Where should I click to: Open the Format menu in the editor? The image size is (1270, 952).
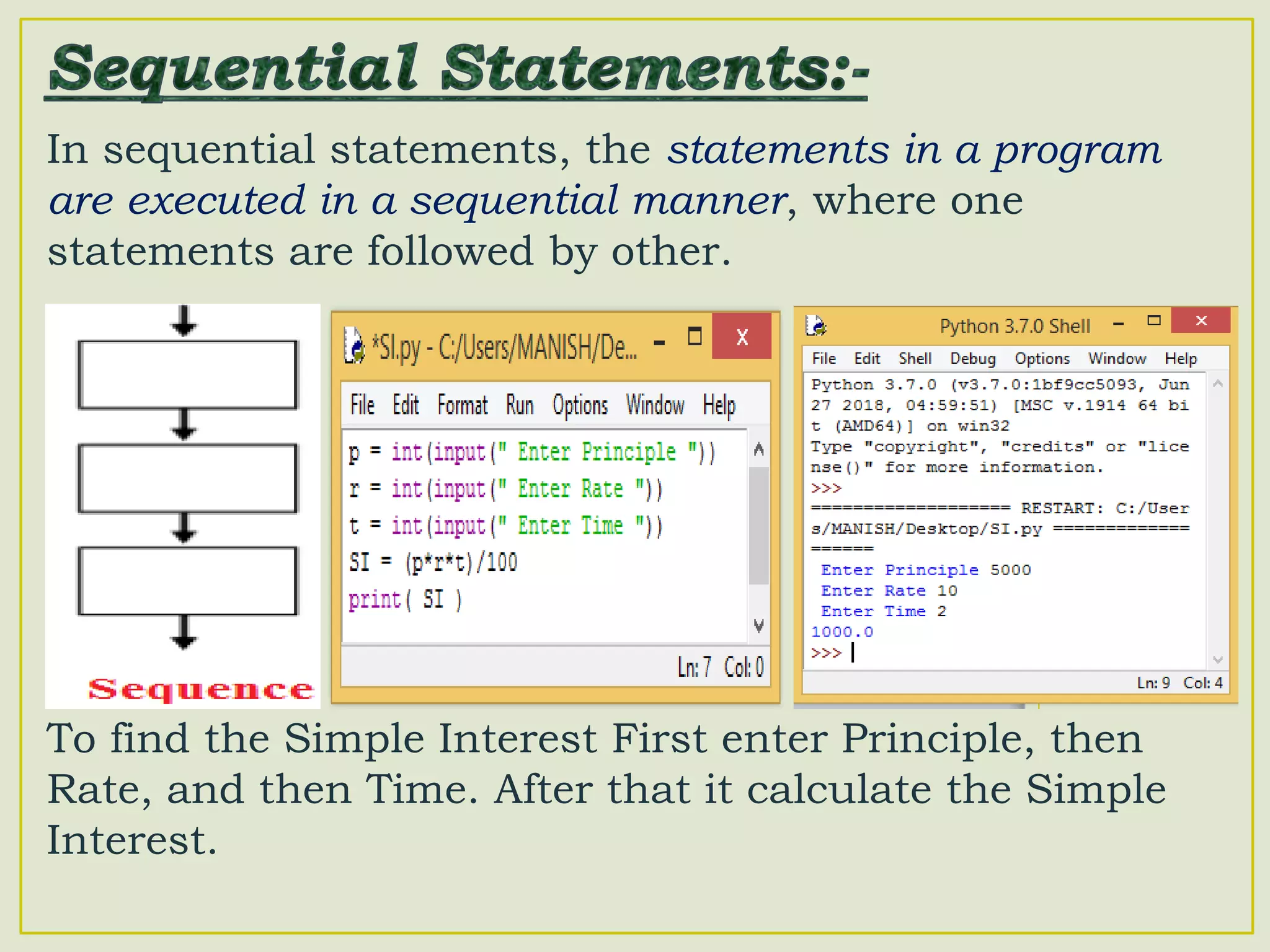pos(462,405)
